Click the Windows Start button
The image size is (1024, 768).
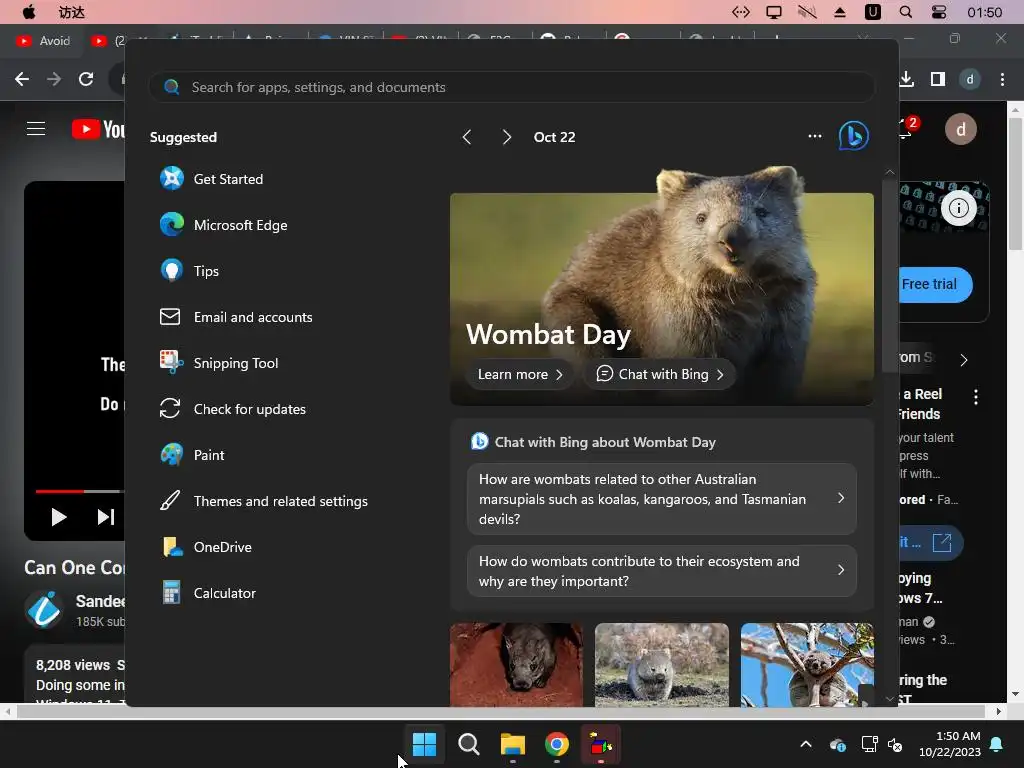click(424, 744)
